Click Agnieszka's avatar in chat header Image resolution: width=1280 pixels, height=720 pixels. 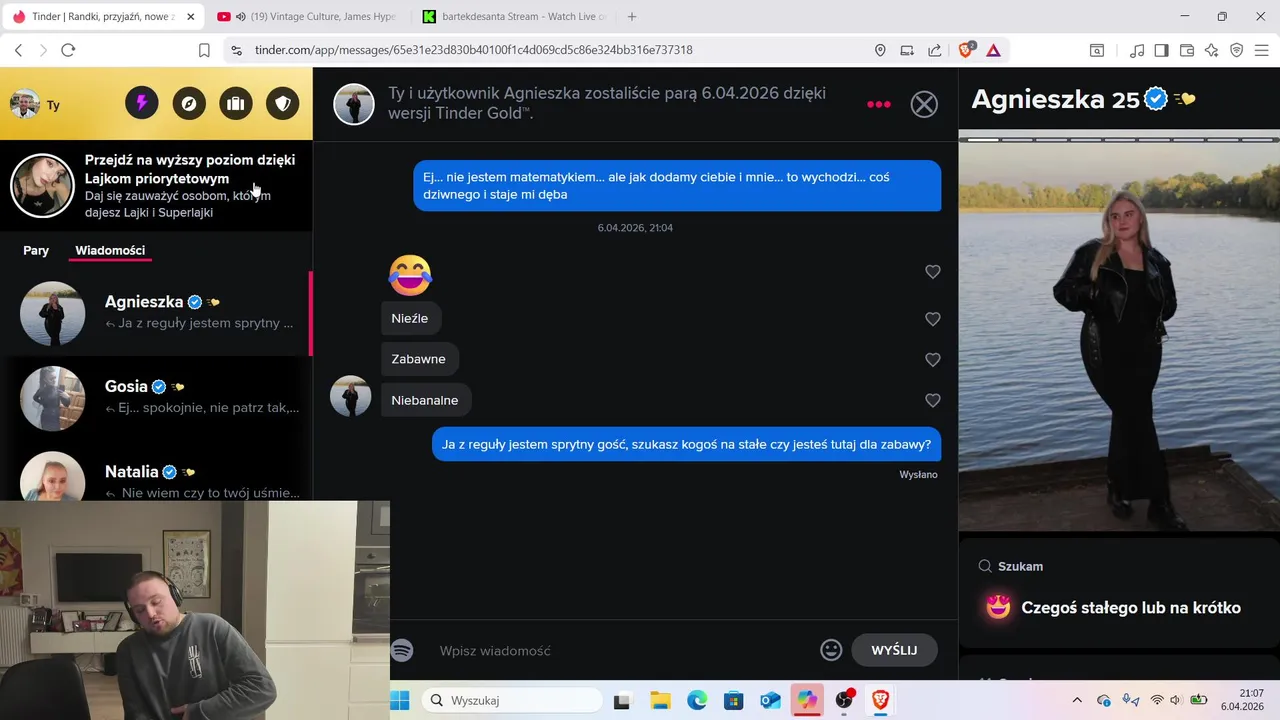coord(354,104)
